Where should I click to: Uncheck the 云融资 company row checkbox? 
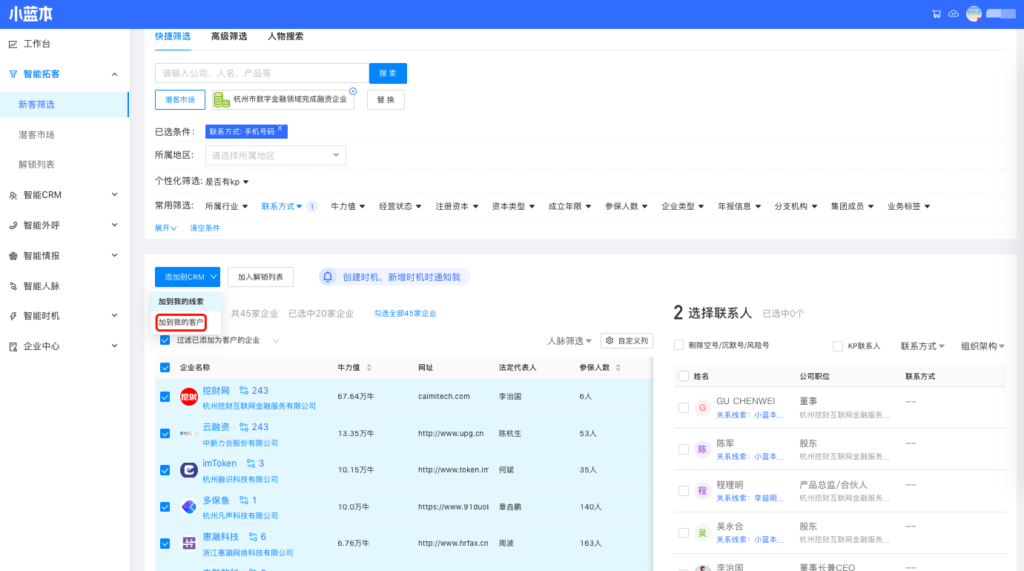165,433
